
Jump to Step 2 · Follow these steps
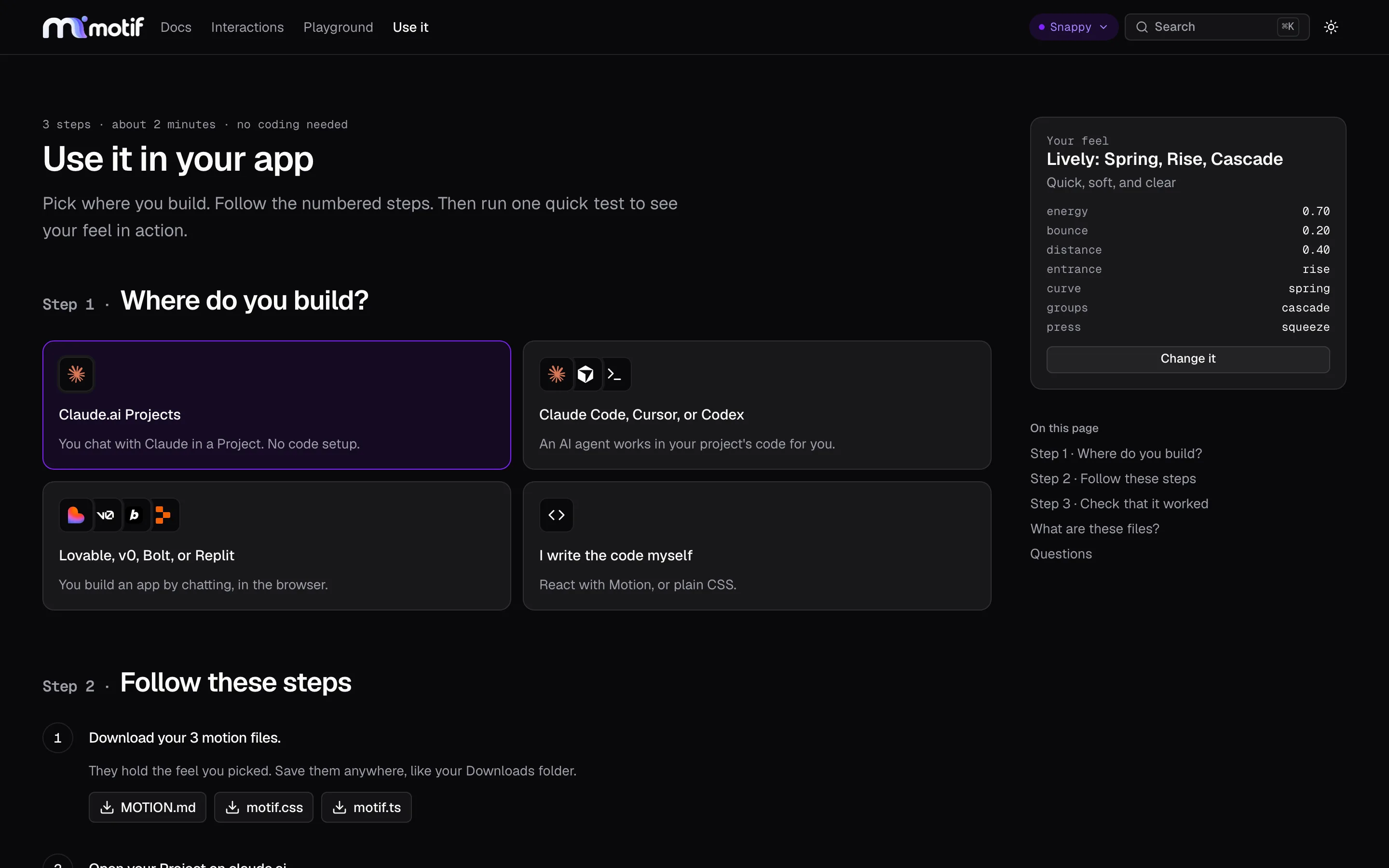(1112, 479)
